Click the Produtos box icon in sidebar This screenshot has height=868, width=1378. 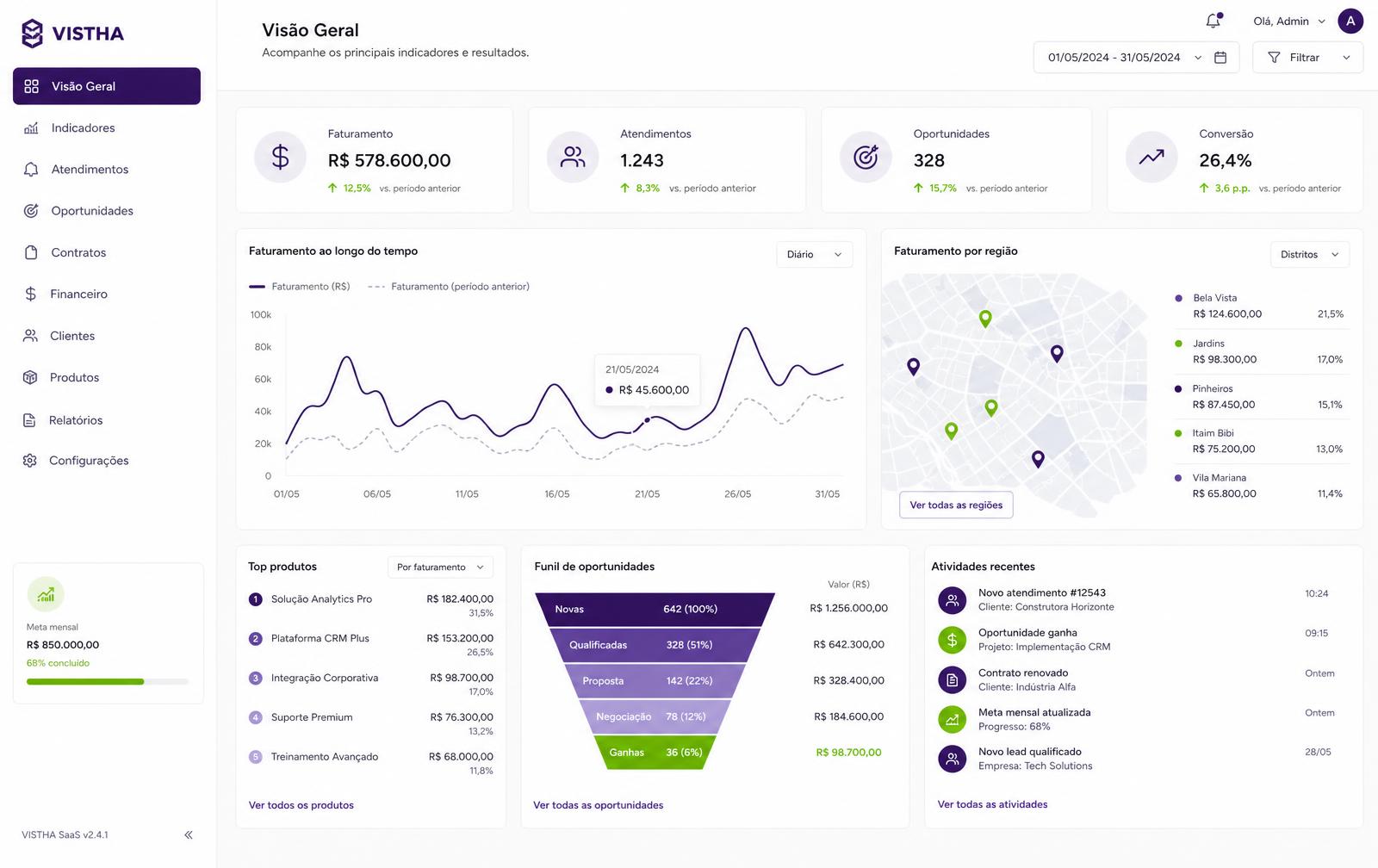(30, 377)
